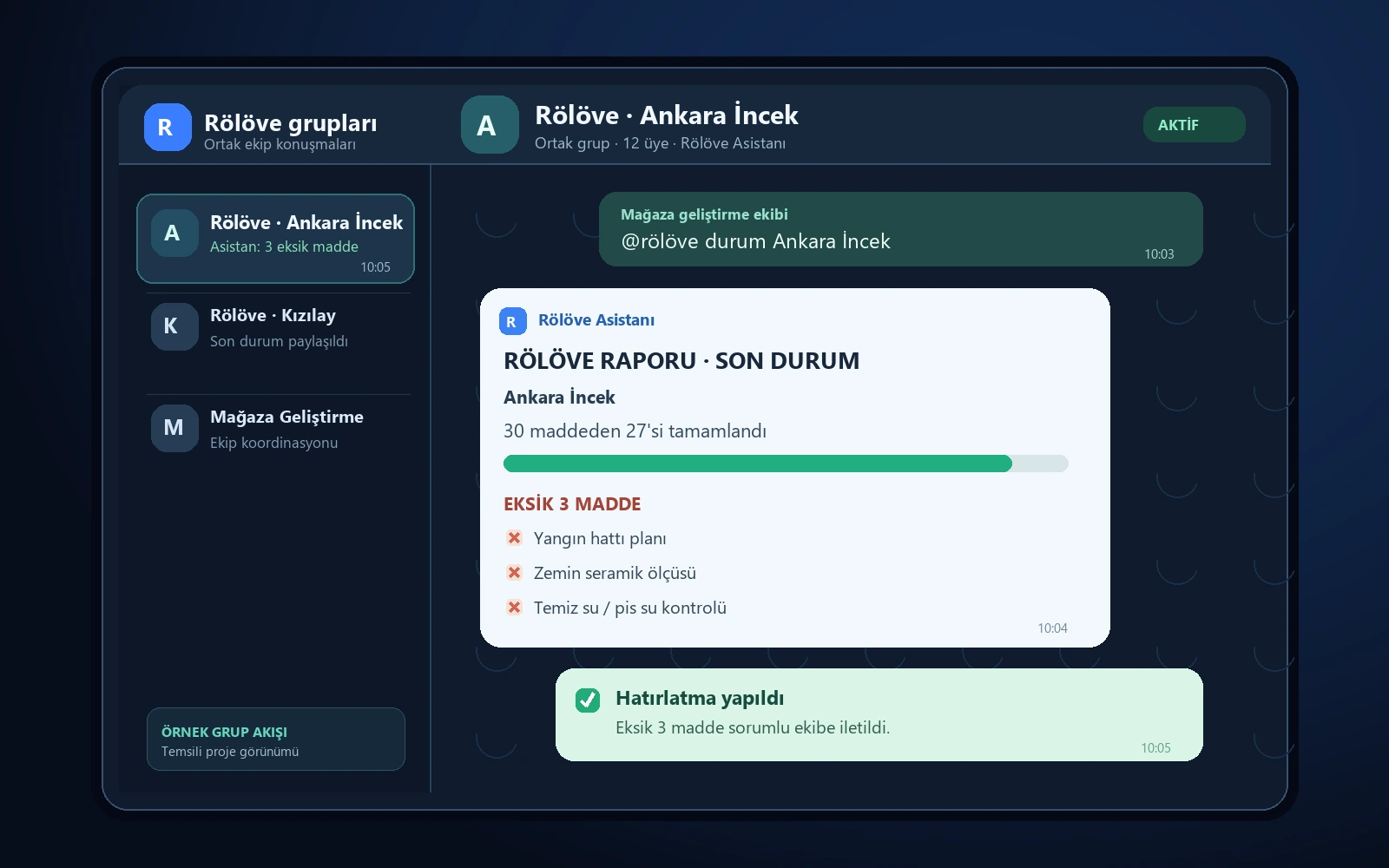Click the Mağaza geliştirme ekibi sender name
Image resolution: width=1389 pixels, height=868 pixels.
[704, 214]
